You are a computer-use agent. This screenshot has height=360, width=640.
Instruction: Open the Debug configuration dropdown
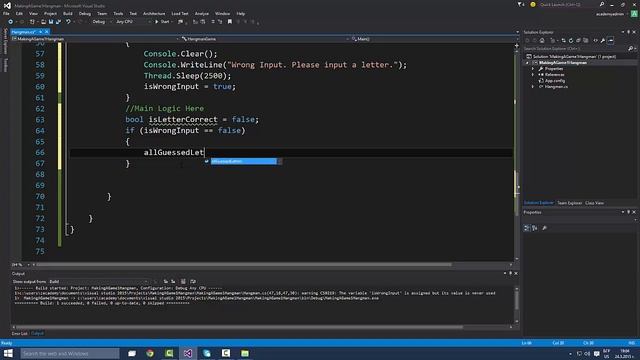coord(101,22)
